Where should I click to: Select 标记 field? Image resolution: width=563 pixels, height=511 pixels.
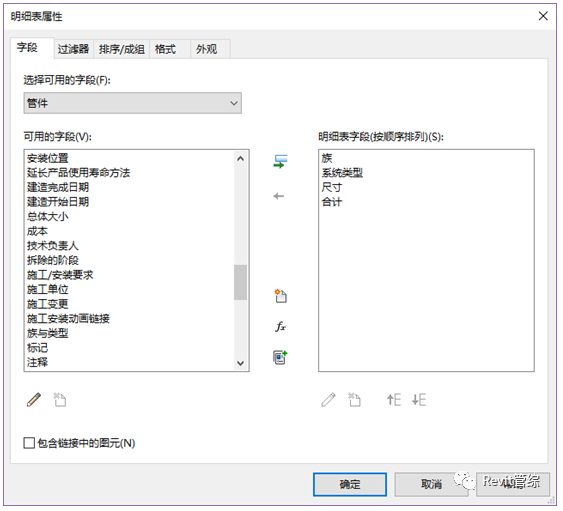tap(37, 348)
